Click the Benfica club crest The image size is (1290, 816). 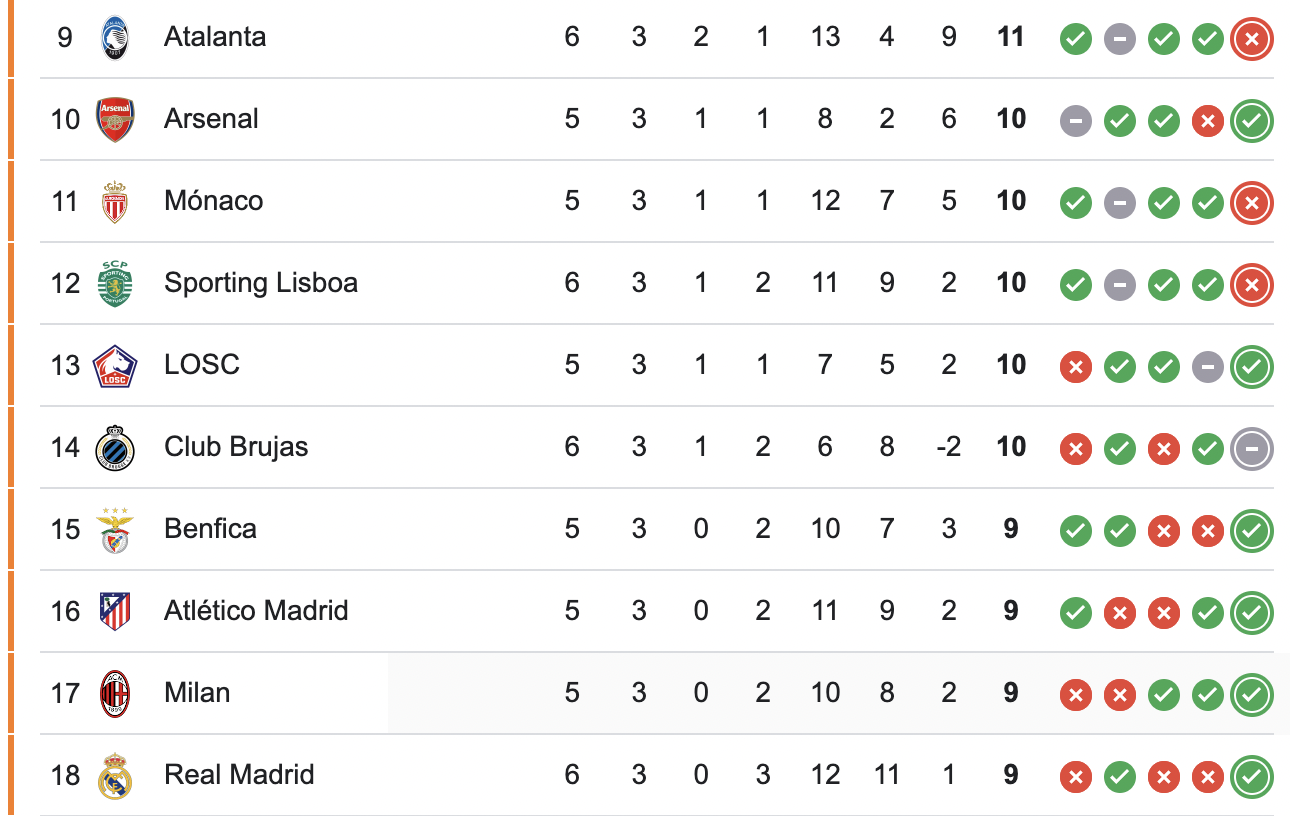pos(115,530)
